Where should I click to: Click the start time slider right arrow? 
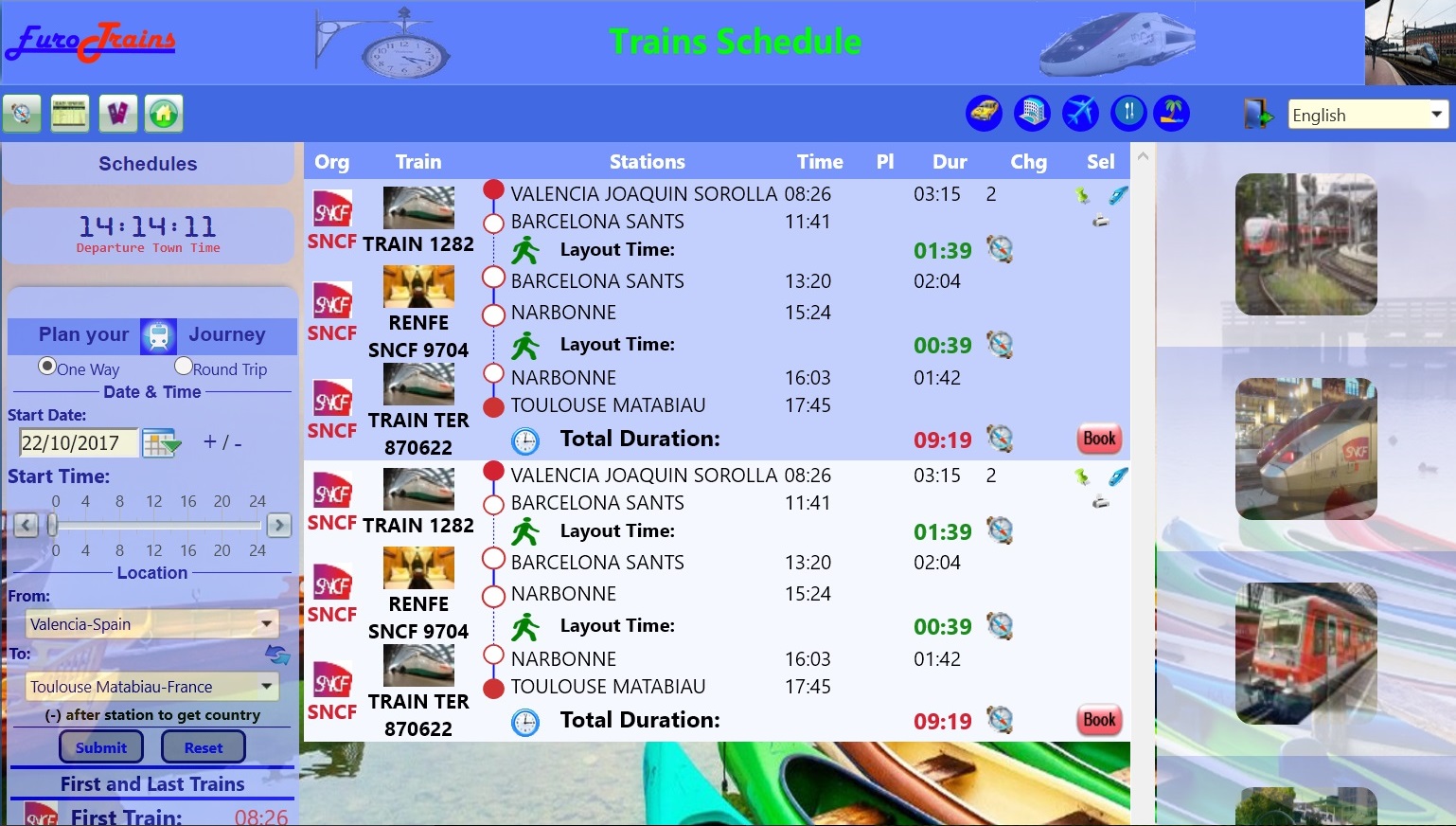tap(279, 525)
